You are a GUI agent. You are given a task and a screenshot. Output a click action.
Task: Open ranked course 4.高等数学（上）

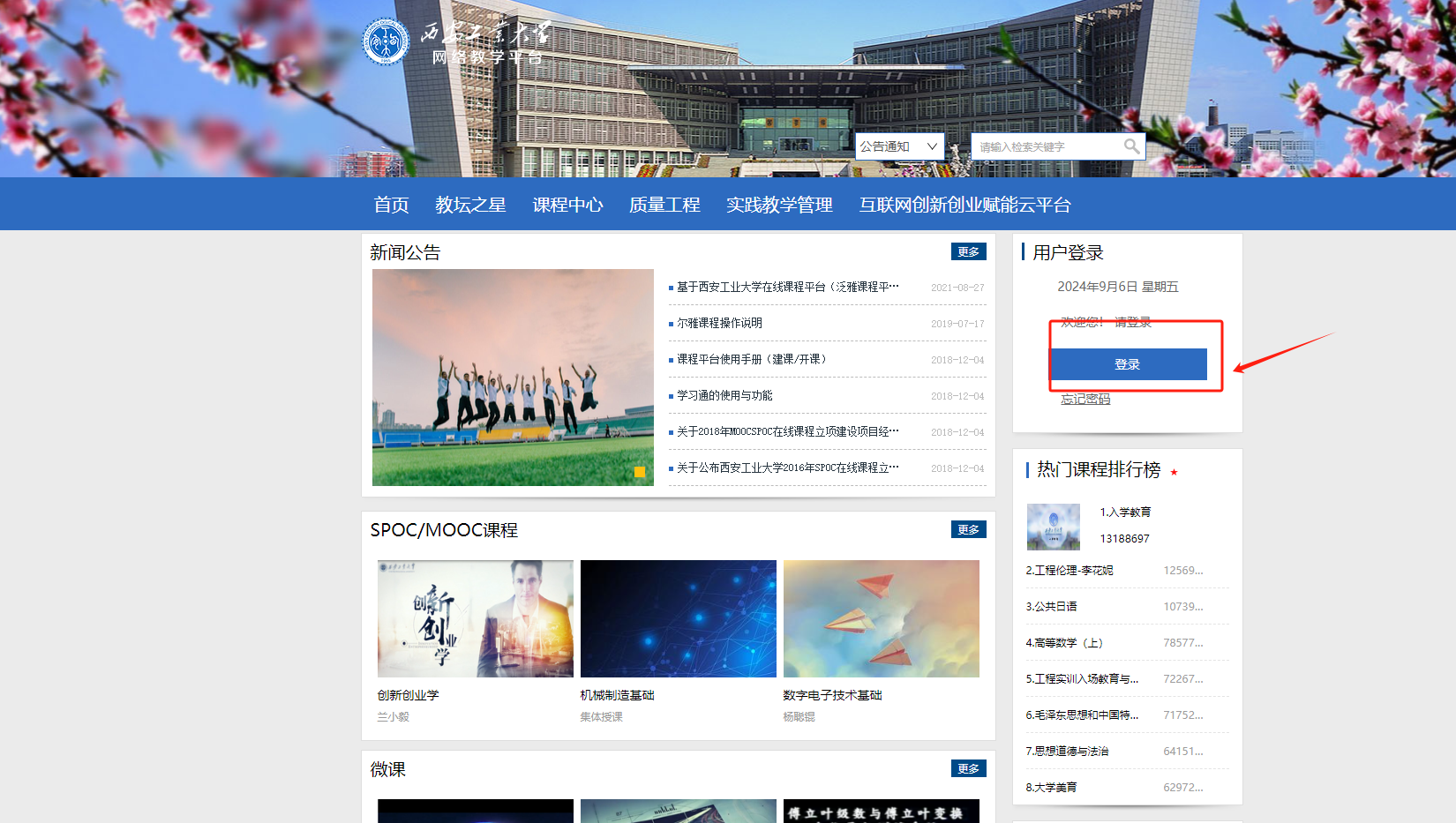click(x=1064, y=643)
